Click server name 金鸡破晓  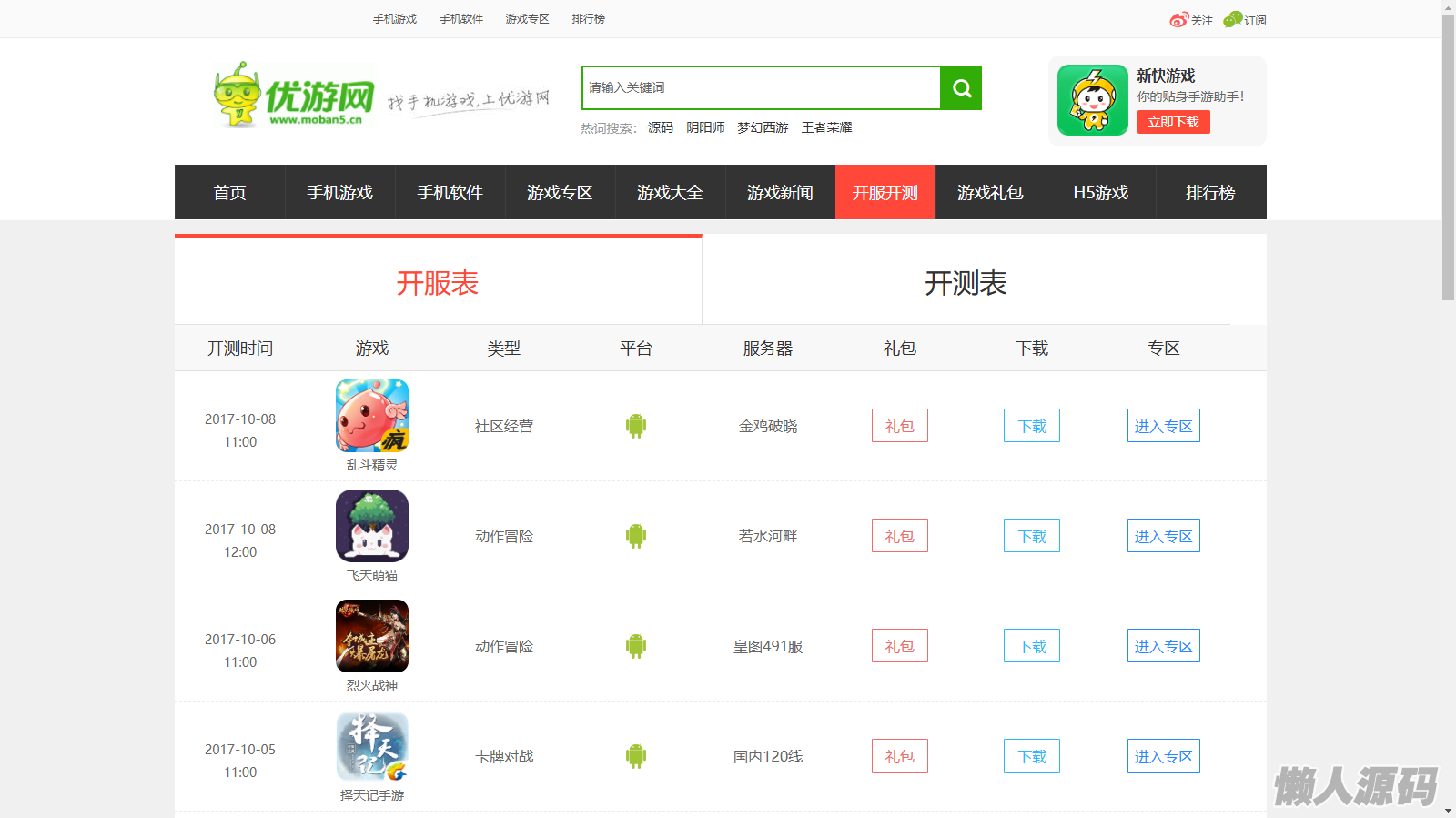click(x=768, y=426)
